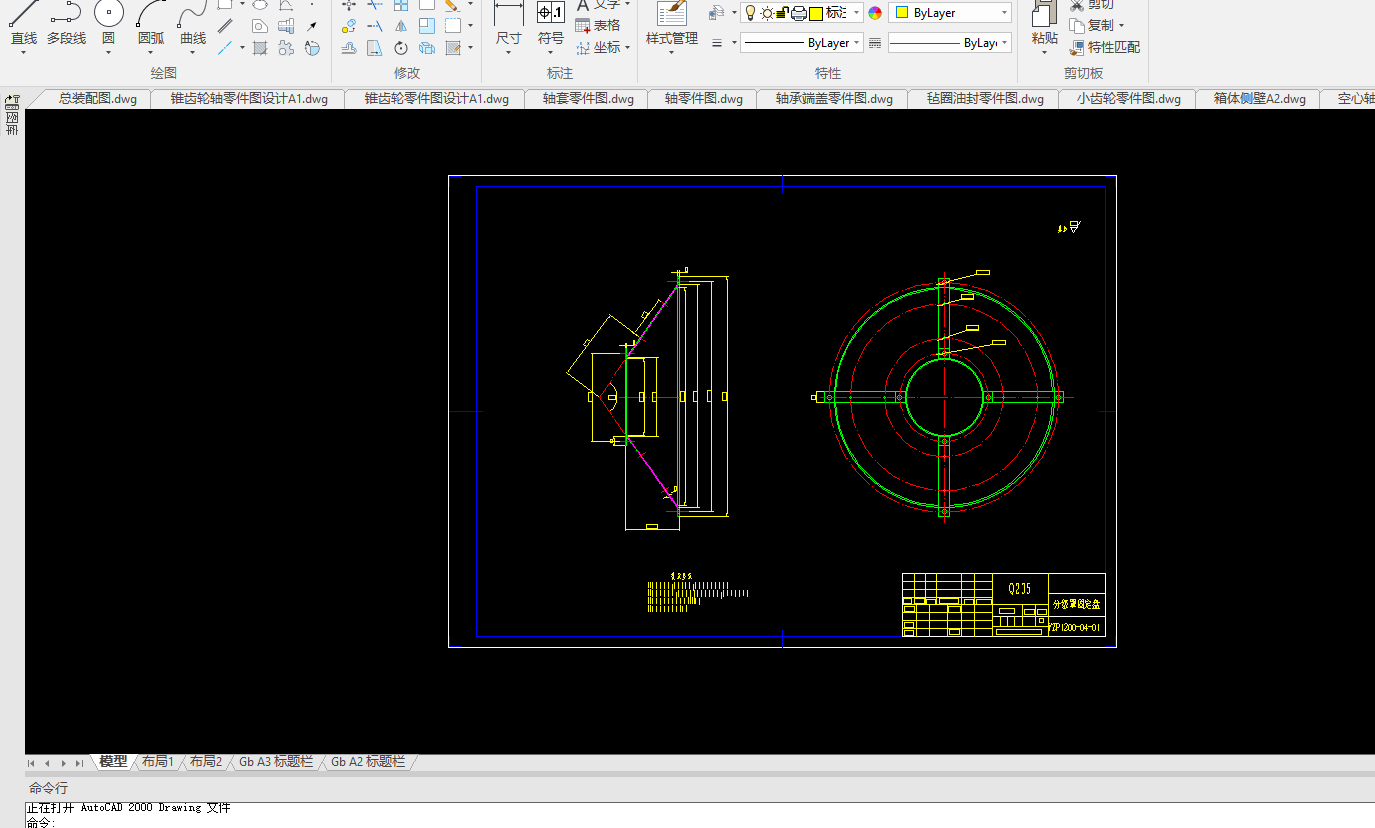The height and width of the screenshot is (828, 1375).
Task: Click the hatch fill icon in 绘图
Action: pyautogui.click(x=260, y=47)
